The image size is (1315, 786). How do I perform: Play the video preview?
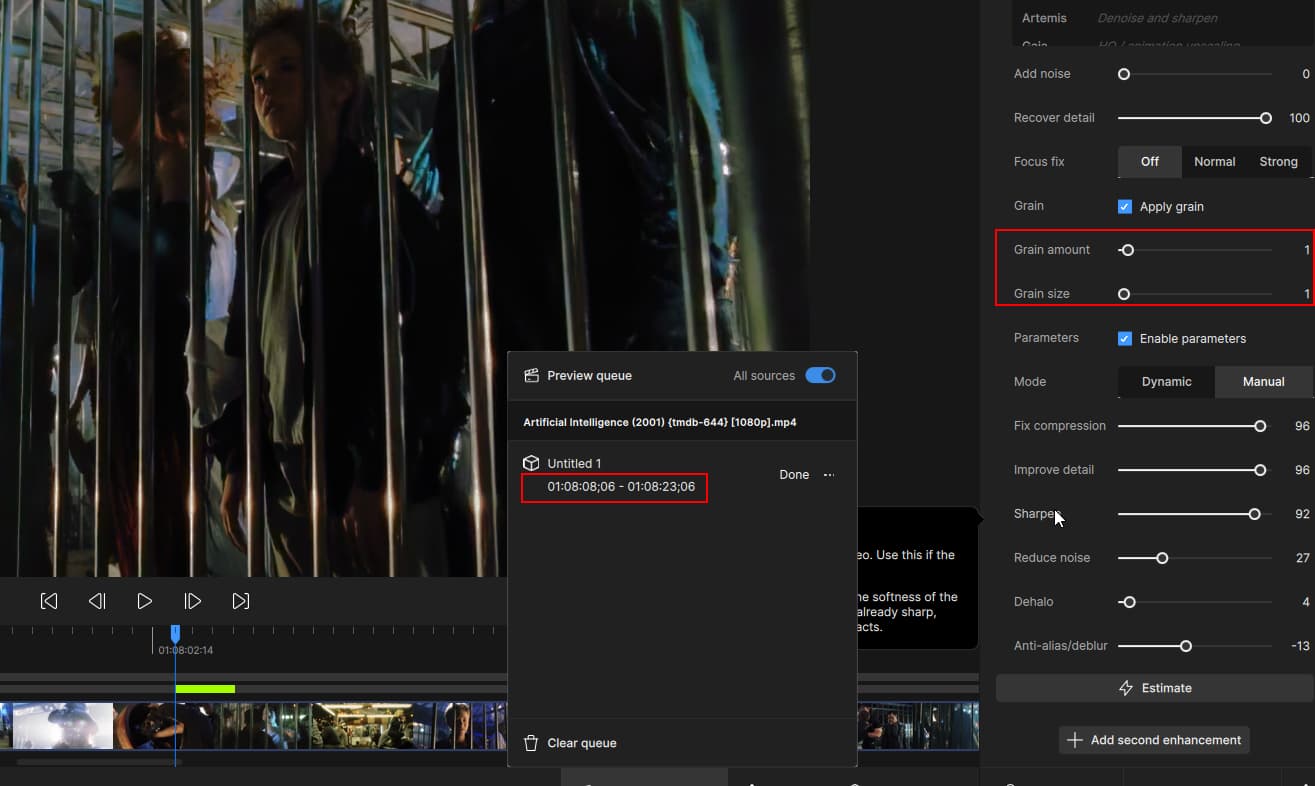pyautogui.click(x=145, y=601)
